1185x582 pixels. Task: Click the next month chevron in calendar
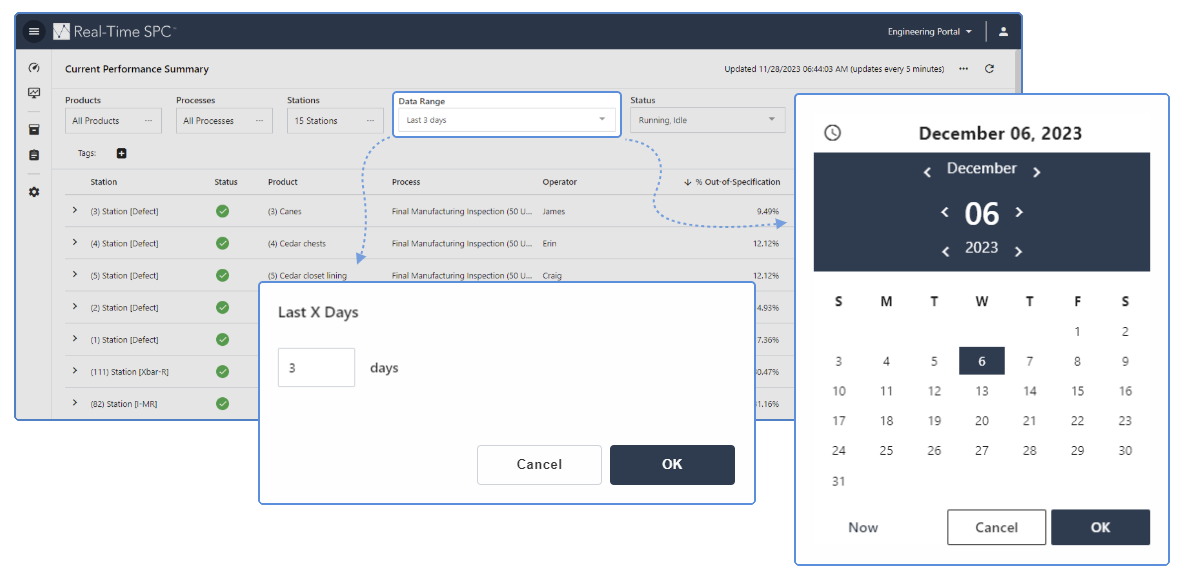[x=1037, y=170]
